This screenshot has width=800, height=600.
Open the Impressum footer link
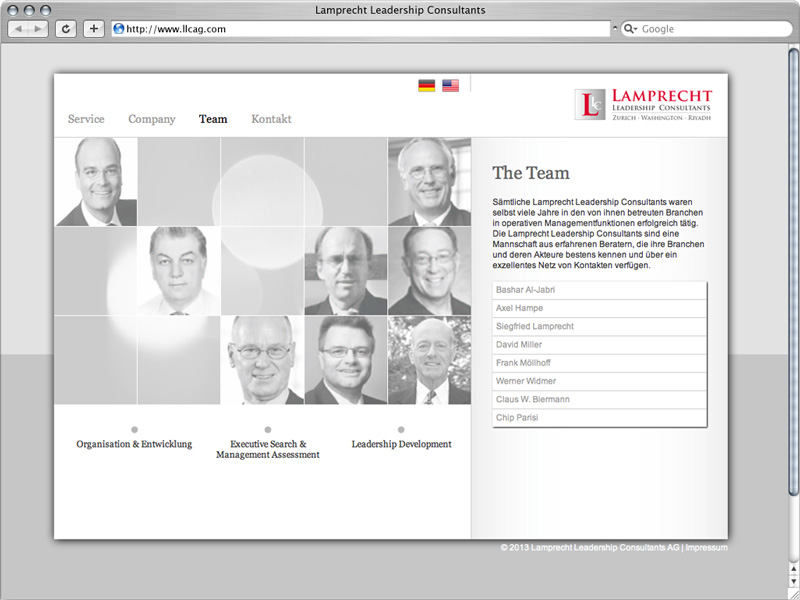(707, 548)
